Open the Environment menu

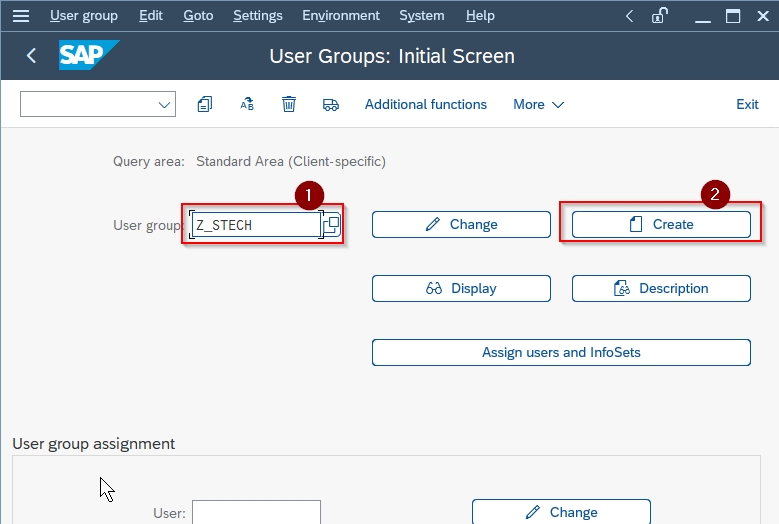pyautogui.click(x=341, y=16)
